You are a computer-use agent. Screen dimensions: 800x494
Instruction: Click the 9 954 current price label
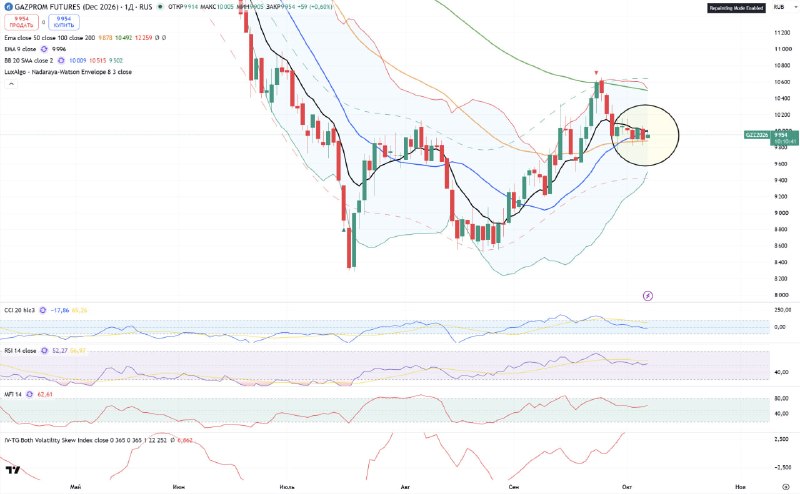pos(781,135)
